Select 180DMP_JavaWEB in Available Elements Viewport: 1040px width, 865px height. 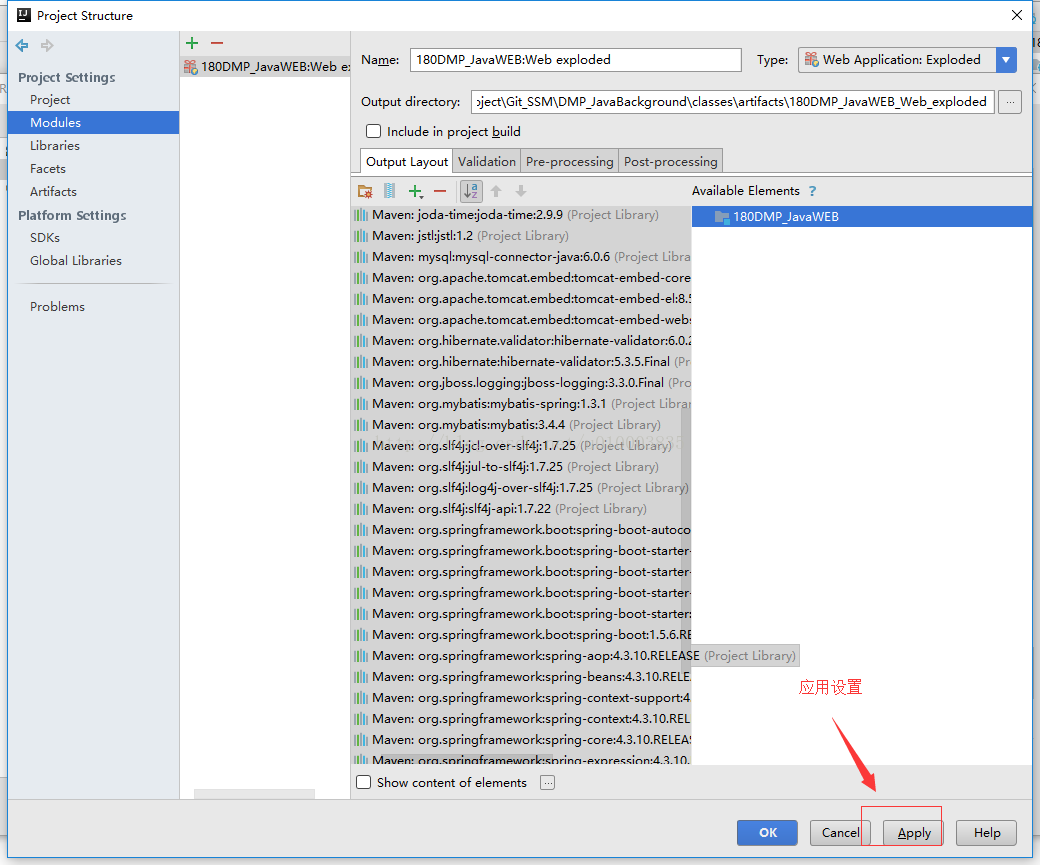click(x=862, y=216)
